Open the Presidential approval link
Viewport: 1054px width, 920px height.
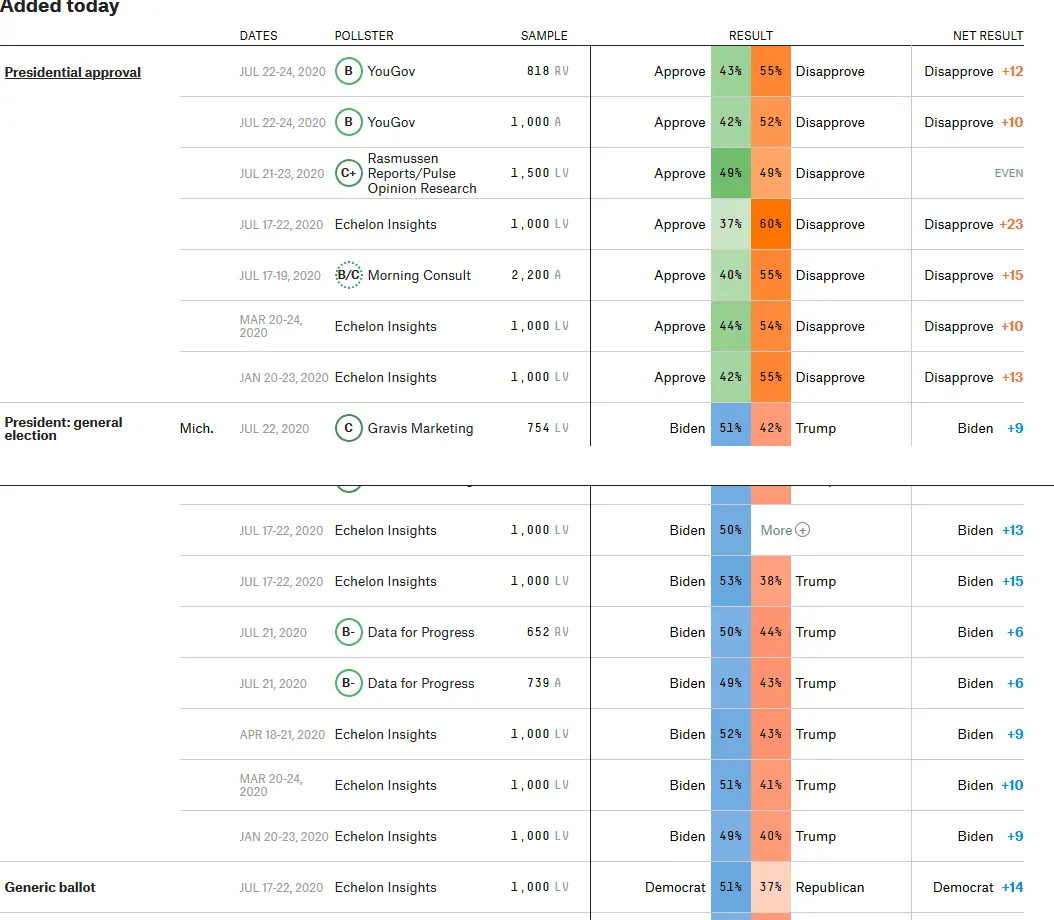tap(73, 73)
